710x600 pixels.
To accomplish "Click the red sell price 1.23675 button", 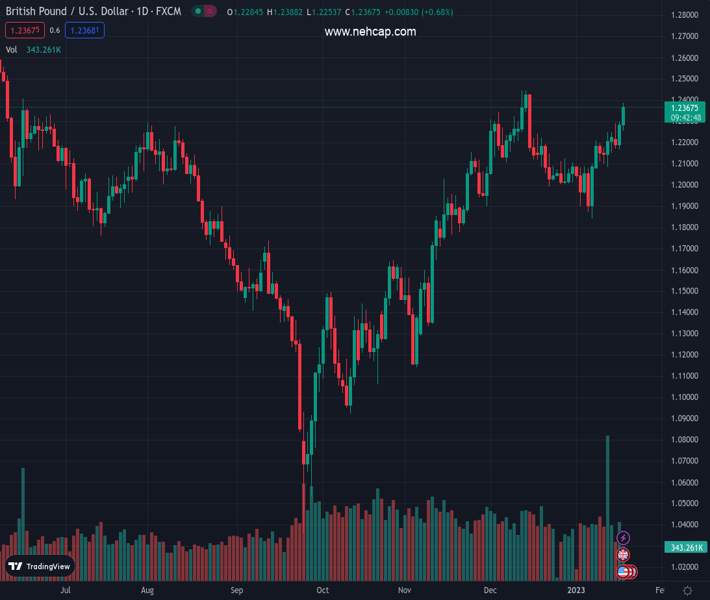I will click(23, 31).
